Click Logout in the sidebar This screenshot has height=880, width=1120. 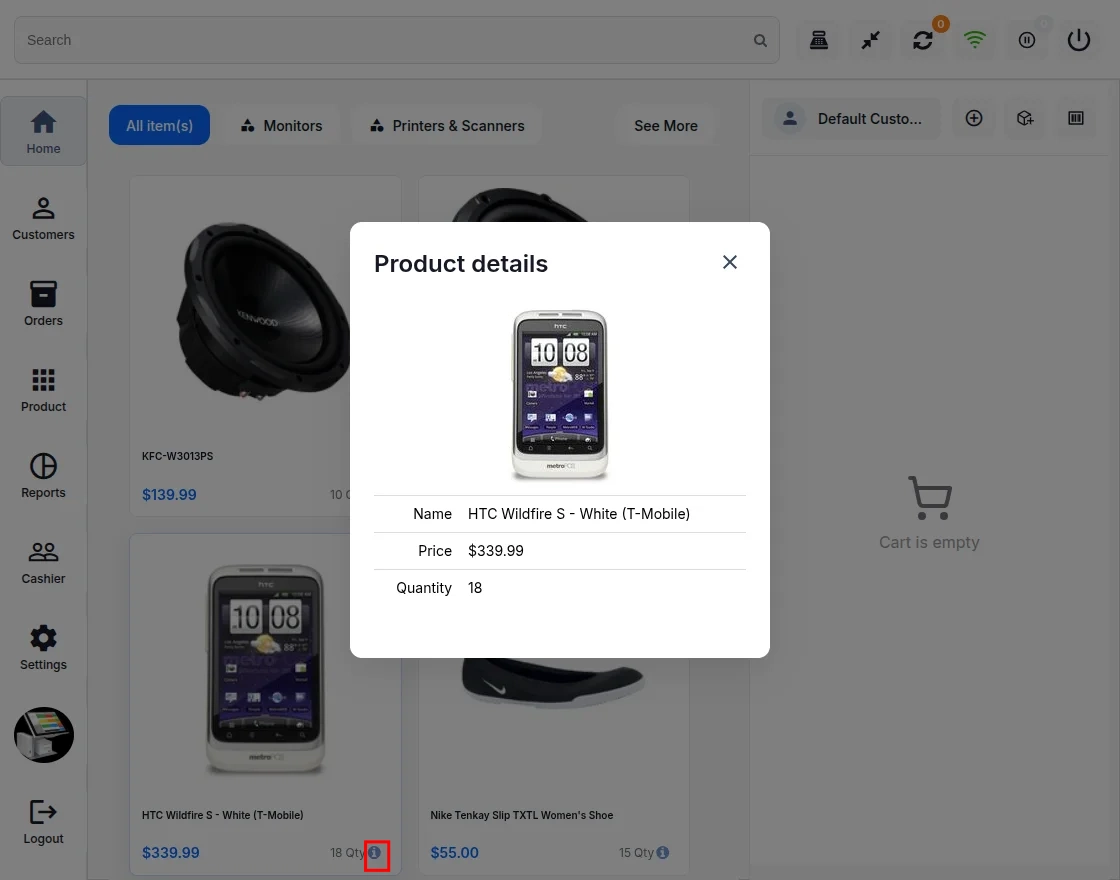click(44, 822)
